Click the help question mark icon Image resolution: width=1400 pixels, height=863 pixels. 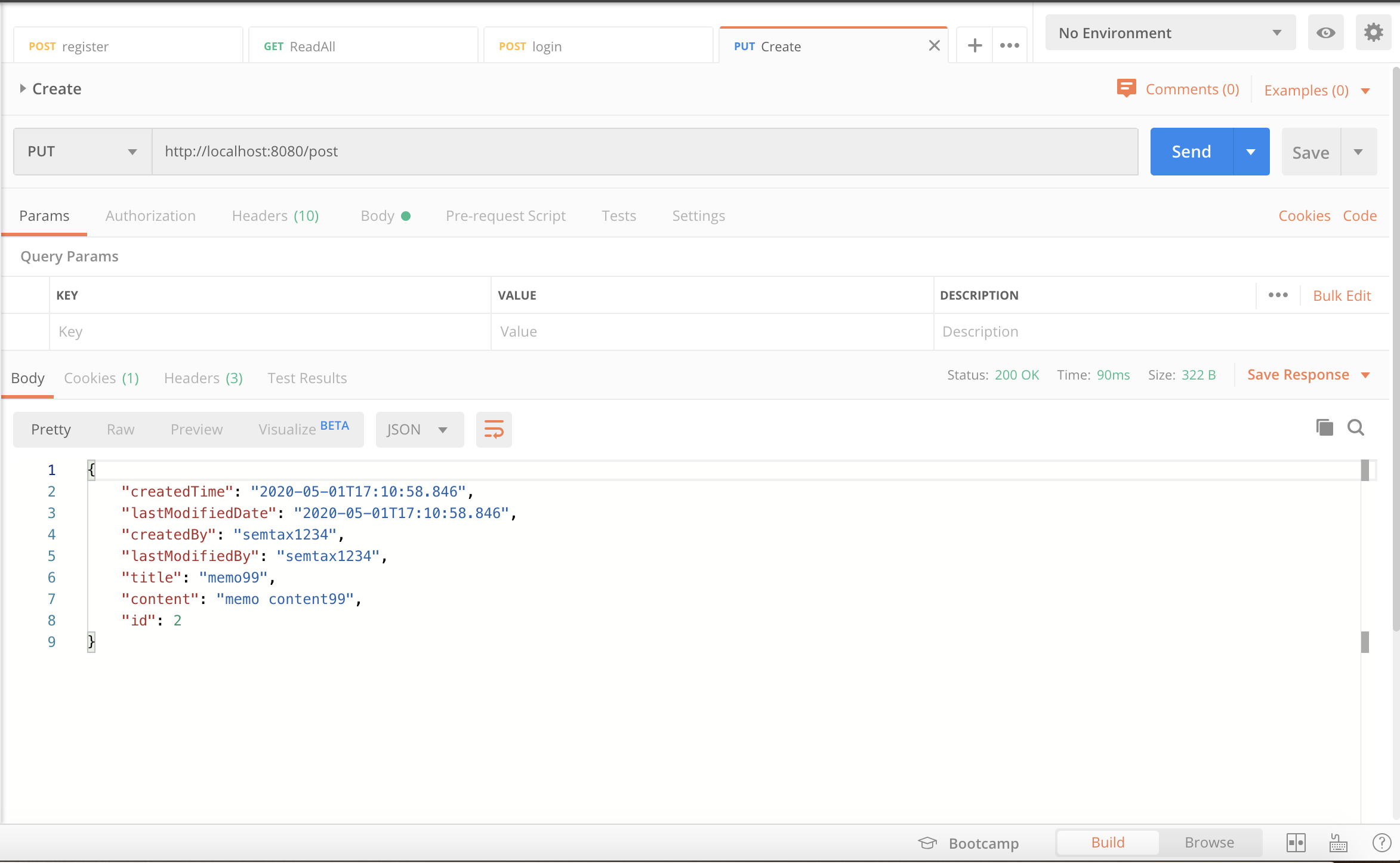click(1382, 843)
